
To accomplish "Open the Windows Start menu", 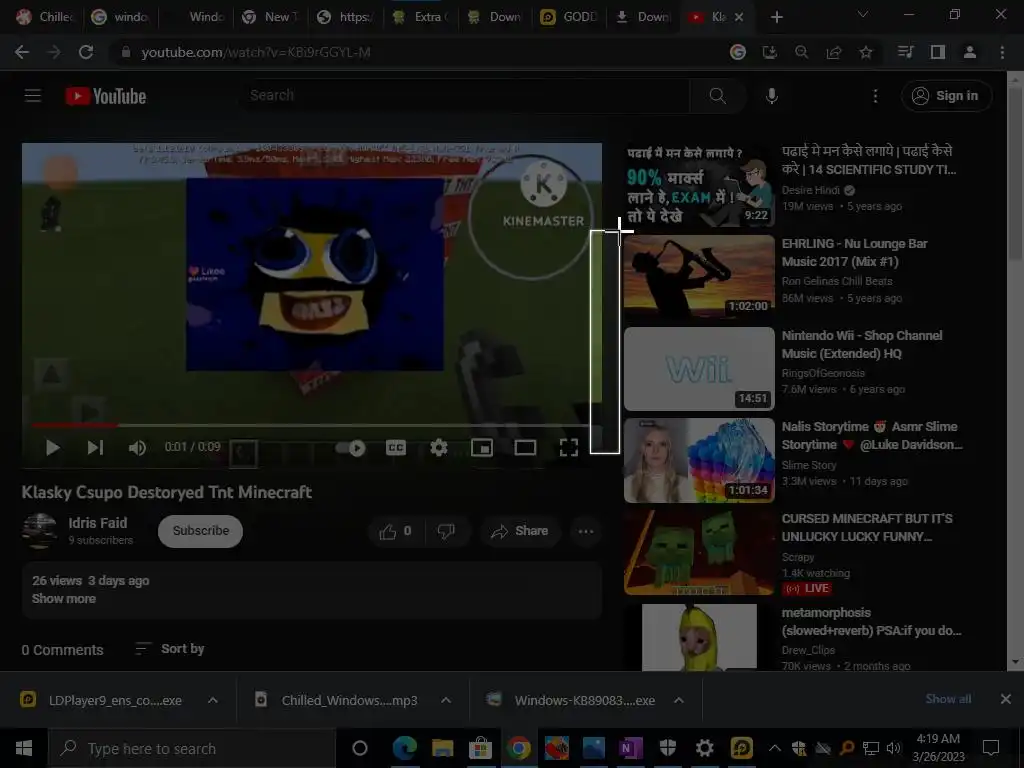I will pos(24,748).
